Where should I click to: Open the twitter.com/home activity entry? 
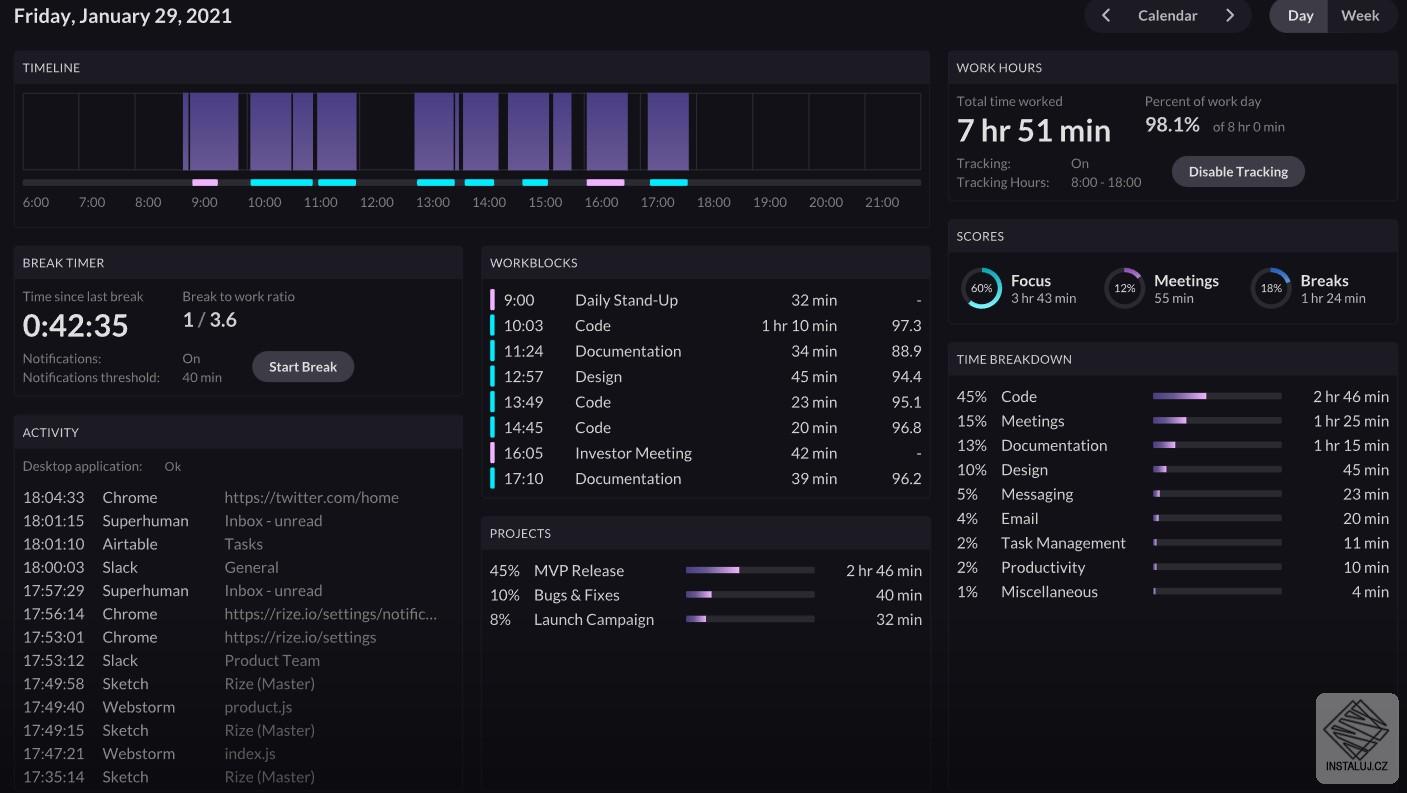[x=311, y=498]
